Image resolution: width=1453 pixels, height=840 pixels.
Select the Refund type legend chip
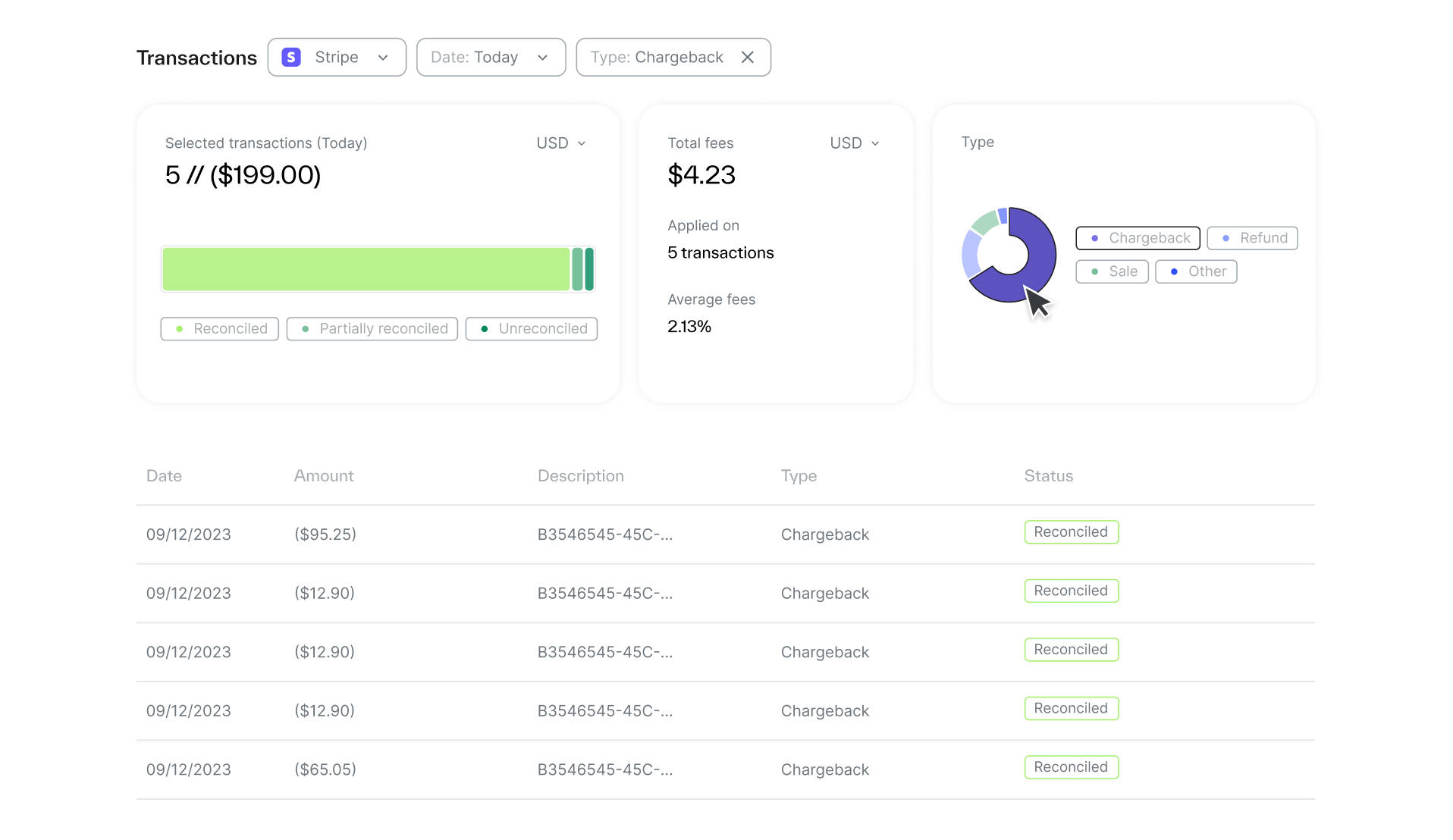(1252, 238)
